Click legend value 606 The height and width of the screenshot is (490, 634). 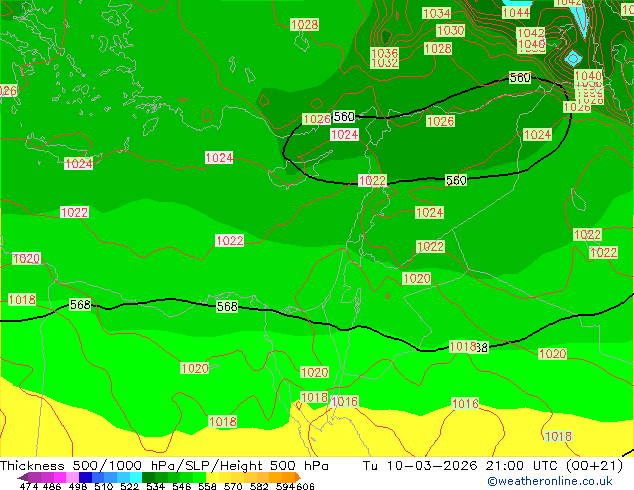[x=305, y=486]
